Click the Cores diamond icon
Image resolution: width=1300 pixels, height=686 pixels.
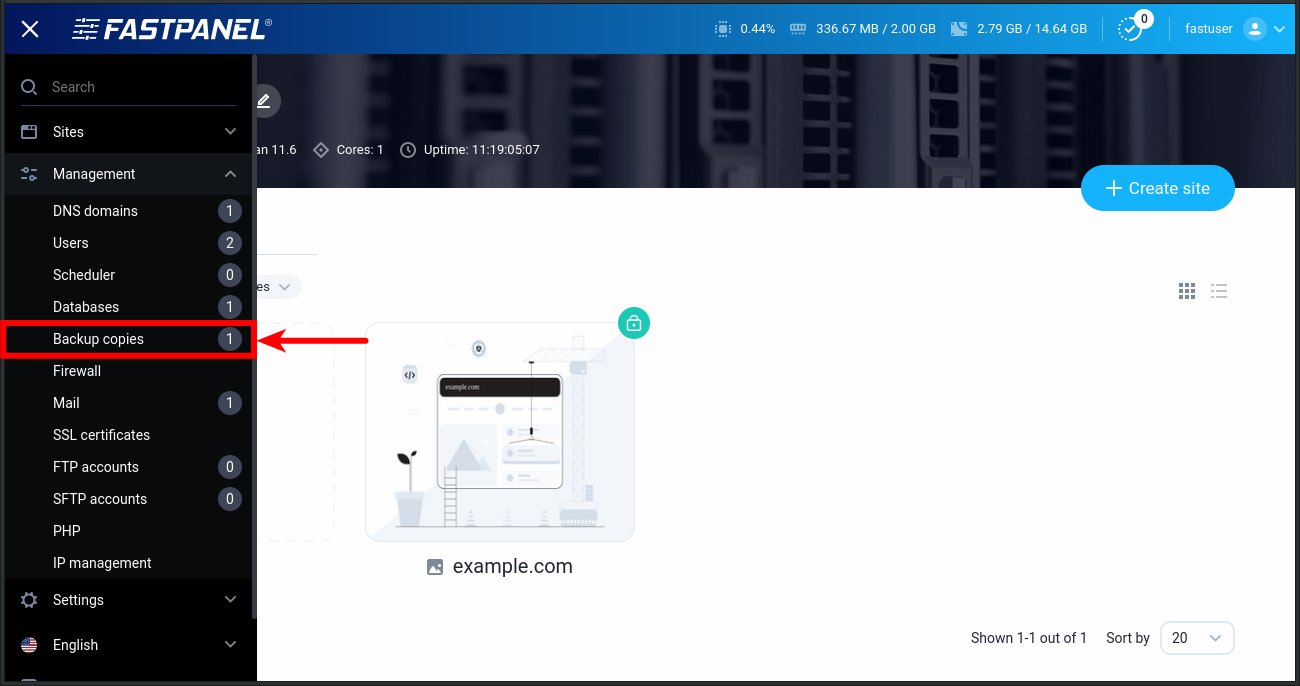click(321, 150)
